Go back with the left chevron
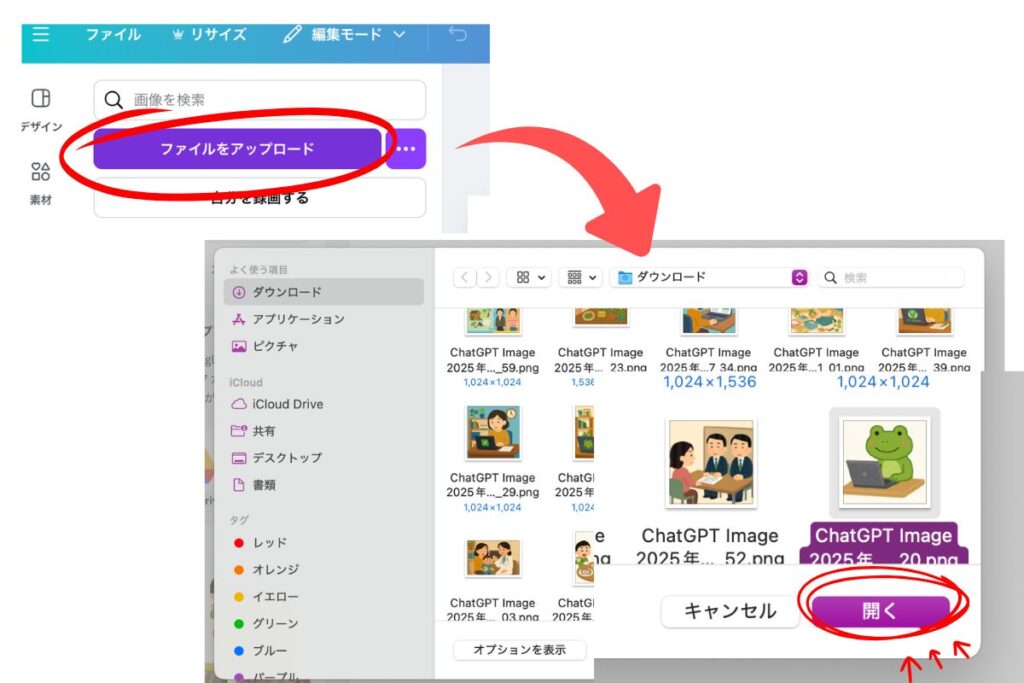Viewport: 1024px width, 683px height. [466, 277]
